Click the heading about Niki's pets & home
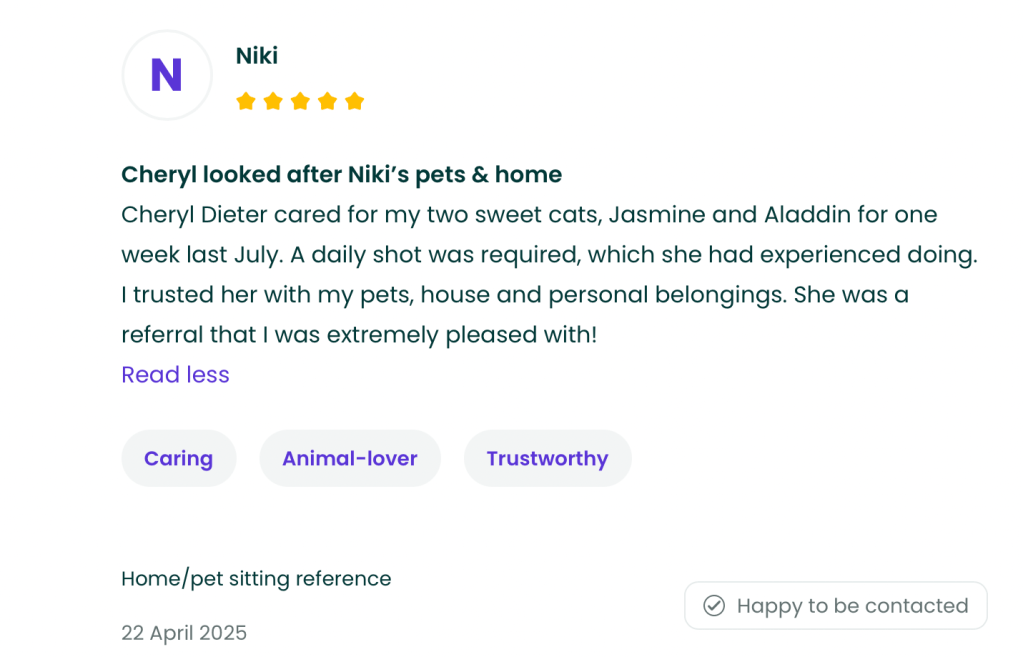The height and width of the screenshot is (657, 1023). pos(341,175)
